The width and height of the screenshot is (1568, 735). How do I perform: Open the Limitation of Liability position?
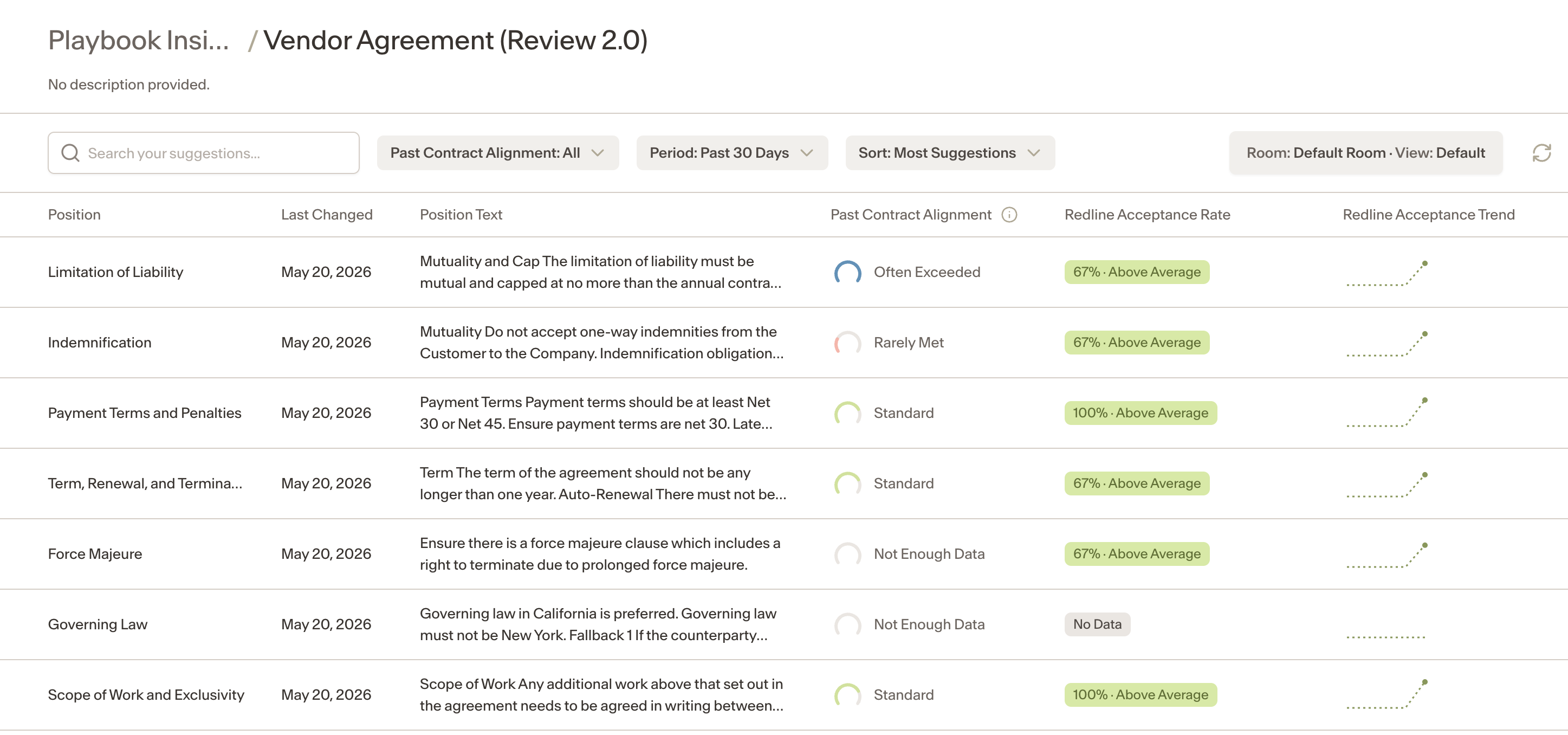point(115,272)
